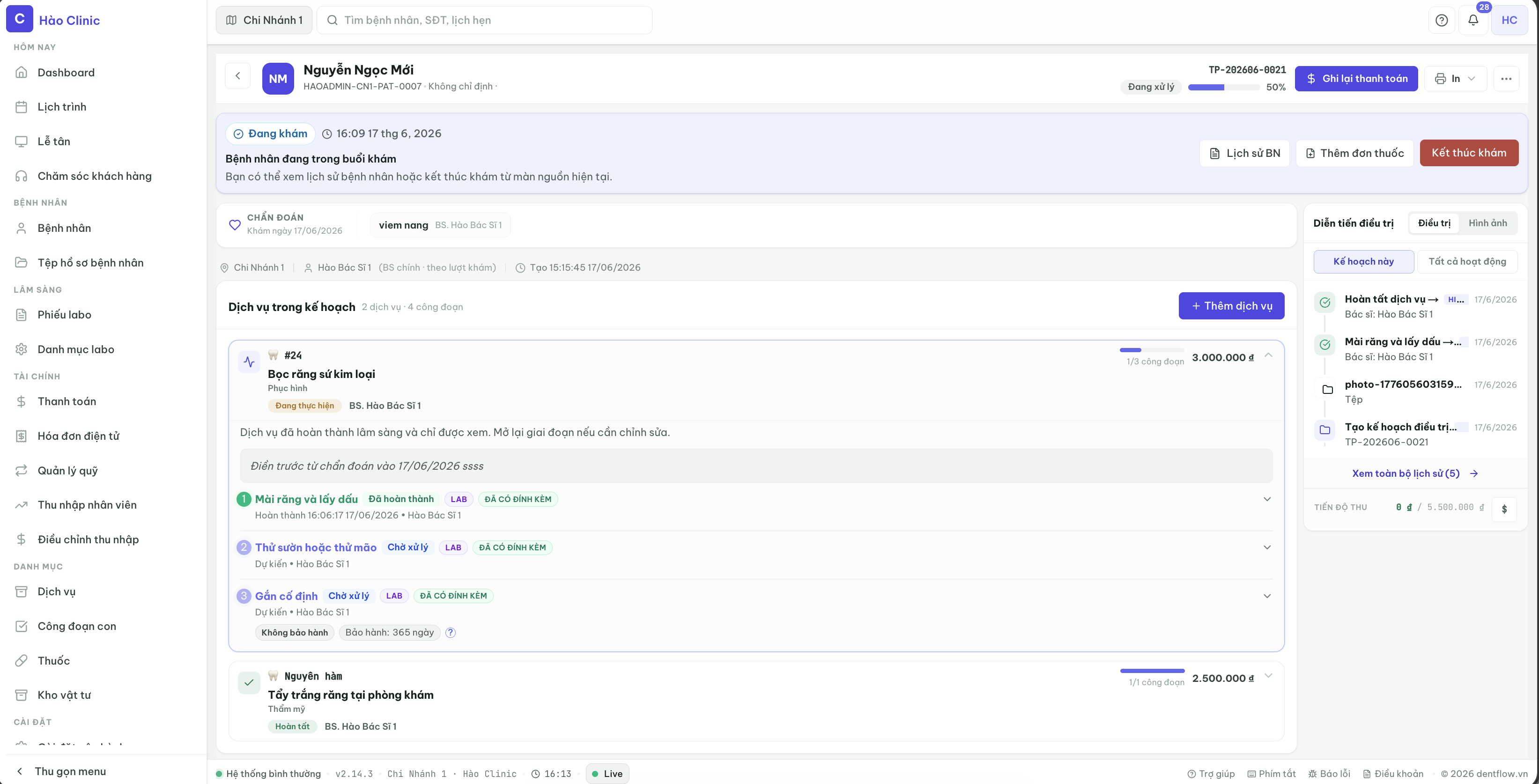This screenshot has width=1539, height=784.
Task: Click the Công đoạn con checkbox icon
Action: [22, 626]
